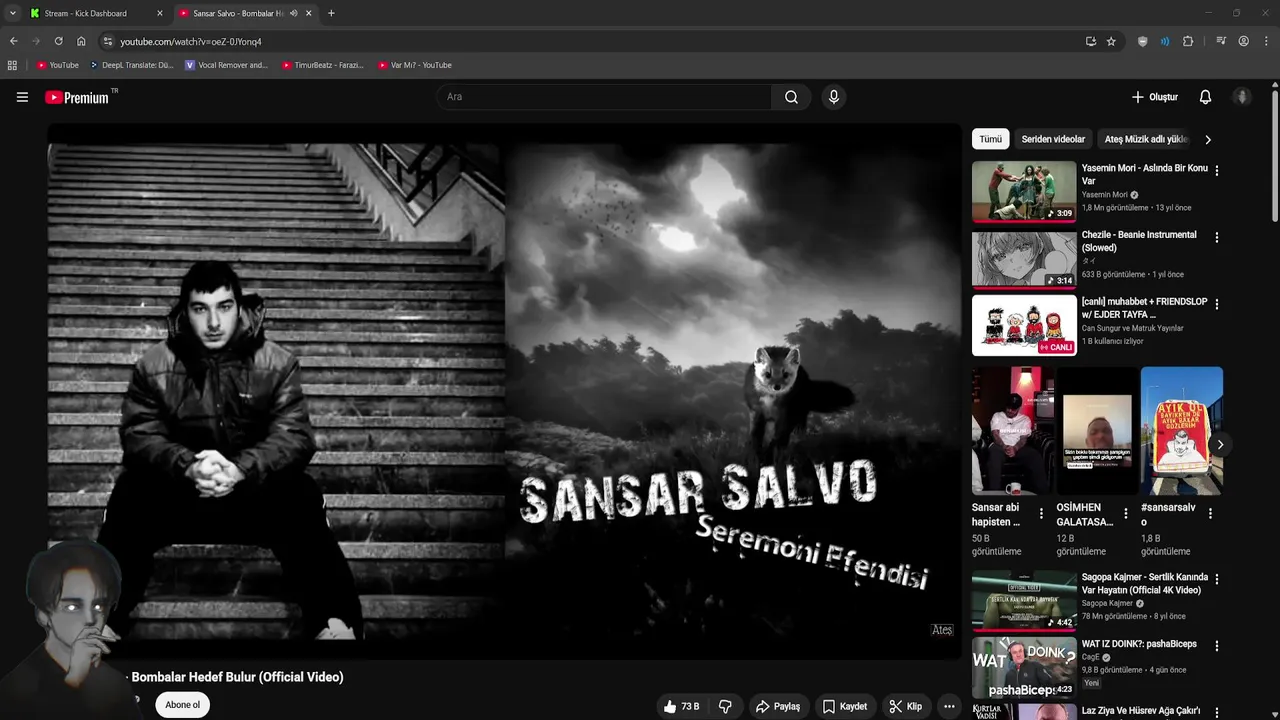
Task: Open WAT IZ DOINK pashaBiceps thumbnail
Action: (x=1024, y=667)
